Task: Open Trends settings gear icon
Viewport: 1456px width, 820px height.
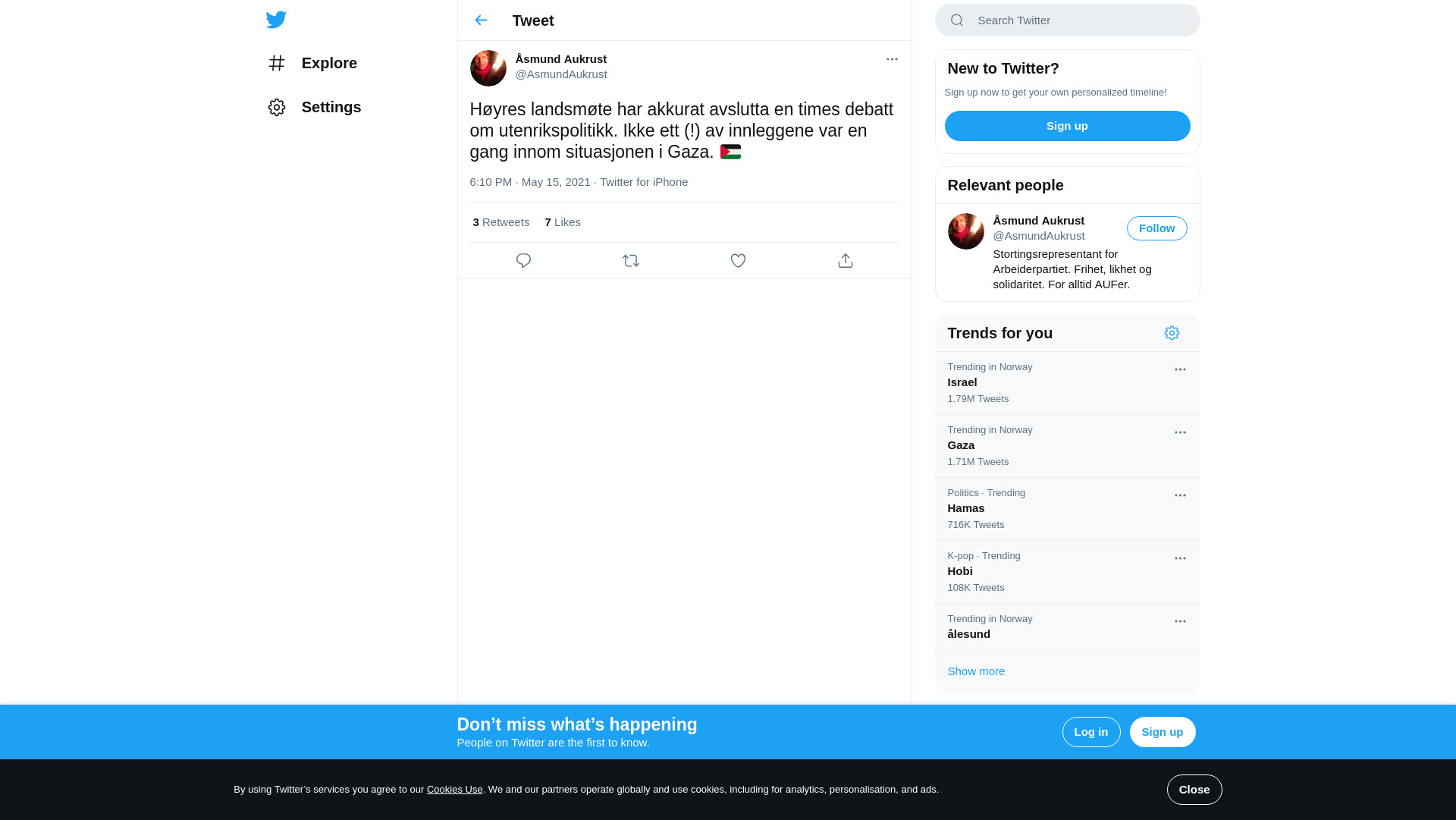Action: coord(1172,333)
